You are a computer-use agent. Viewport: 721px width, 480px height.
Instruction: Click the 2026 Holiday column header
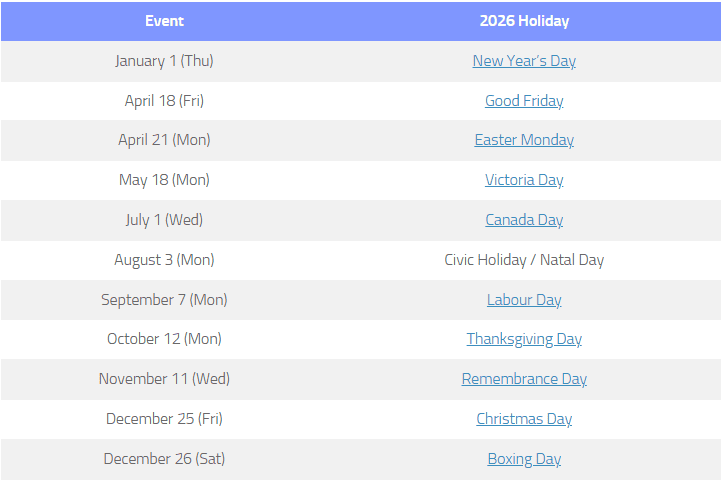[524, 21]
